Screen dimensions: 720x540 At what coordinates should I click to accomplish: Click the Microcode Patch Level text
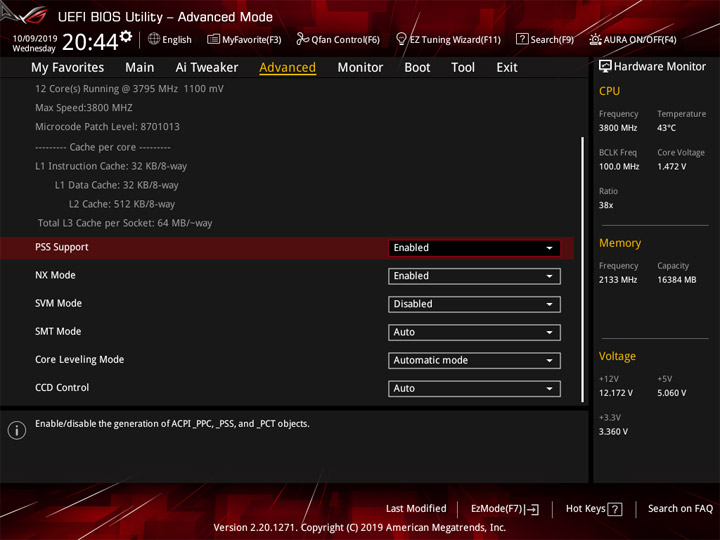(107, 127)
